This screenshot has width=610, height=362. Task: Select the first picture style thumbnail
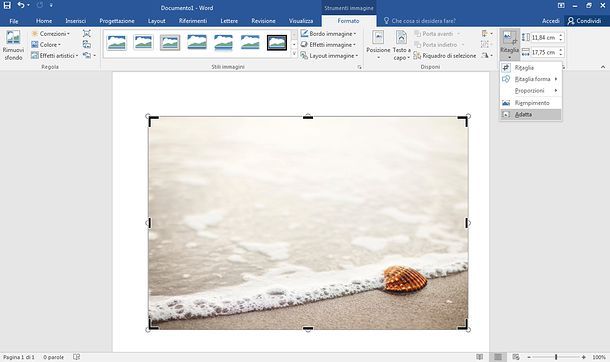pos(117,42)
